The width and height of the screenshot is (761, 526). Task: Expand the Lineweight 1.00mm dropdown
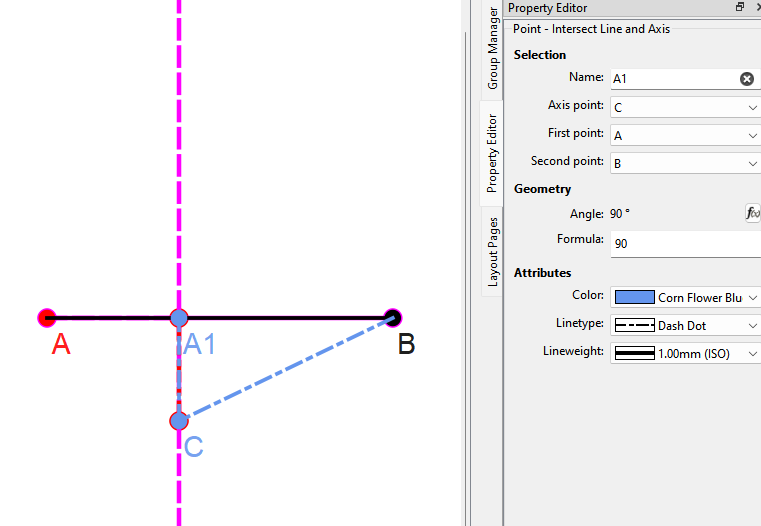click(685, 354)
